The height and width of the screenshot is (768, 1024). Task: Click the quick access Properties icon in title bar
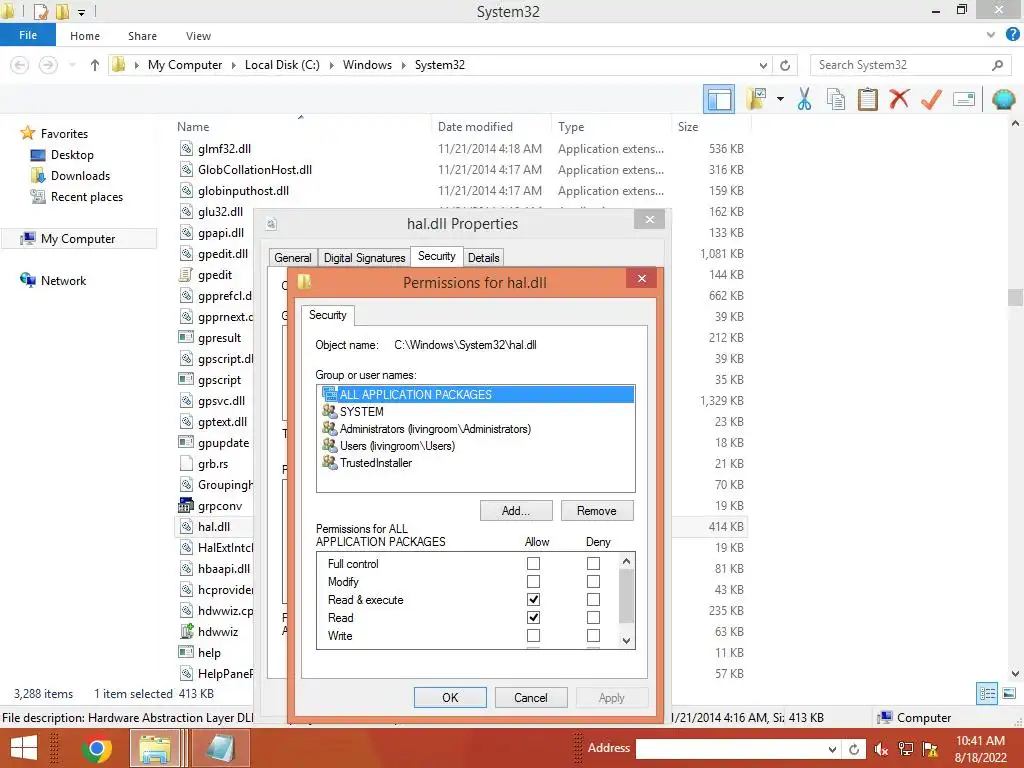[x=40, y=11]
